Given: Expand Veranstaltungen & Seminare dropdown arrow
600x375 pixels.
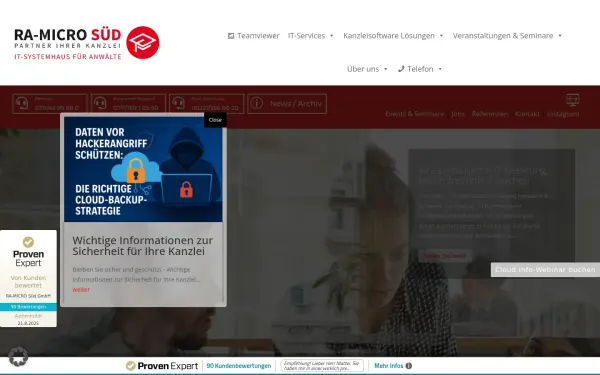Looking at the screenshot, I should pos(560,36).
